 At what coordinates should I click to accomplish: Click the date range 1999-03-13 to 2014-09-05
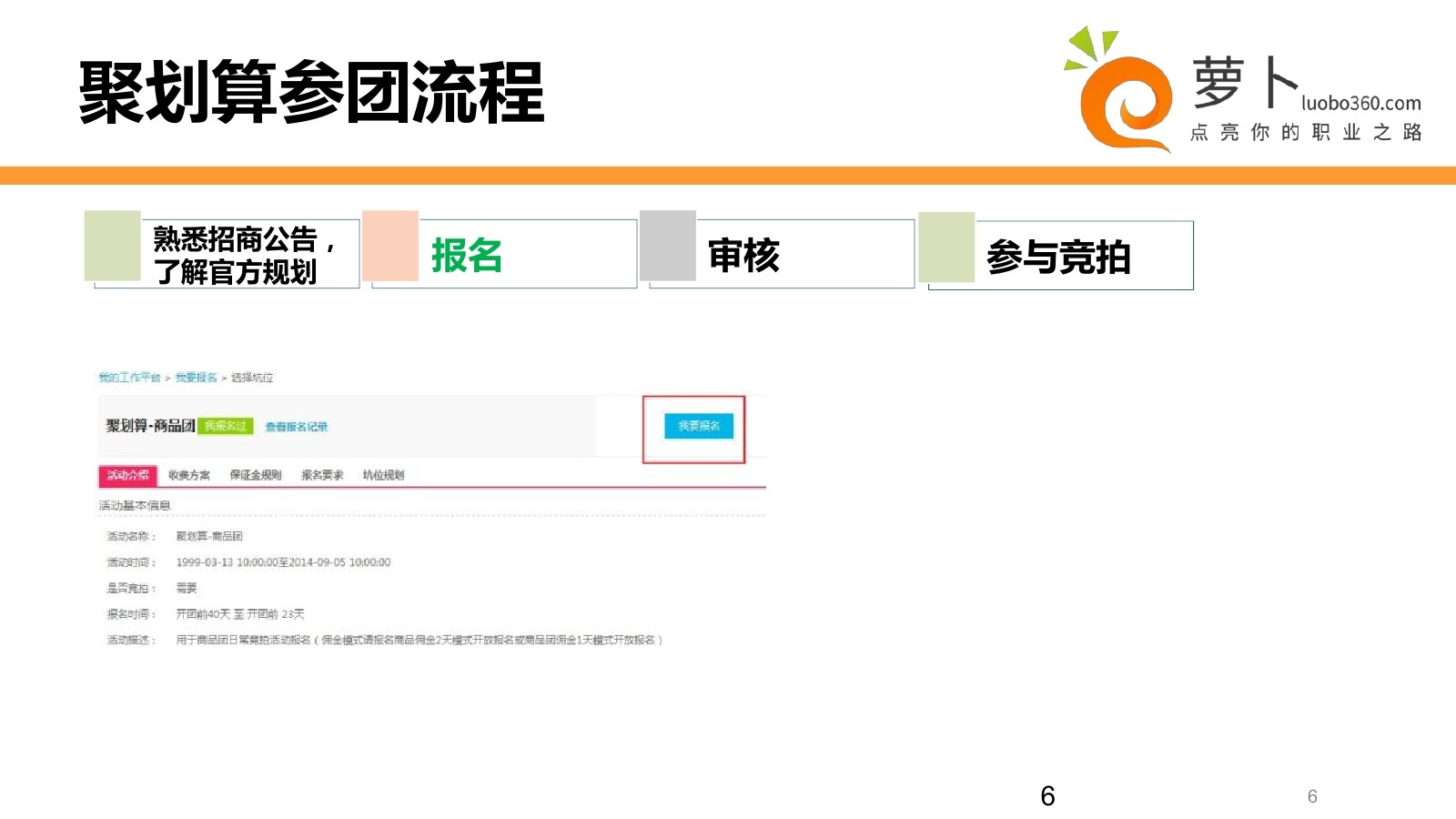pyautogui.click(x=283, y=562)
